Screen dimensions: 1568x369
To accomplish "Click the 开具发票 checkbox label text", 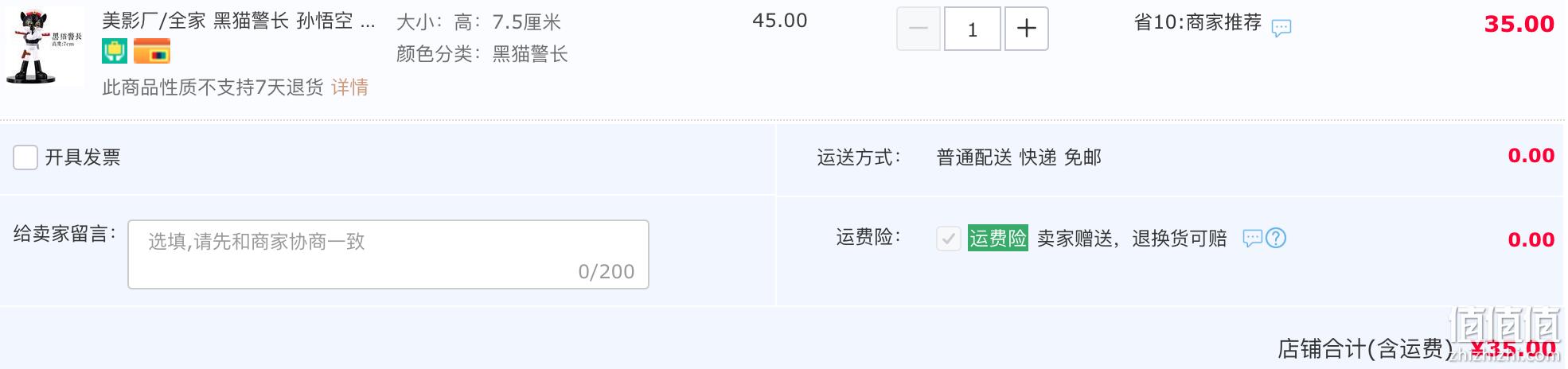I will click(83, 157).
